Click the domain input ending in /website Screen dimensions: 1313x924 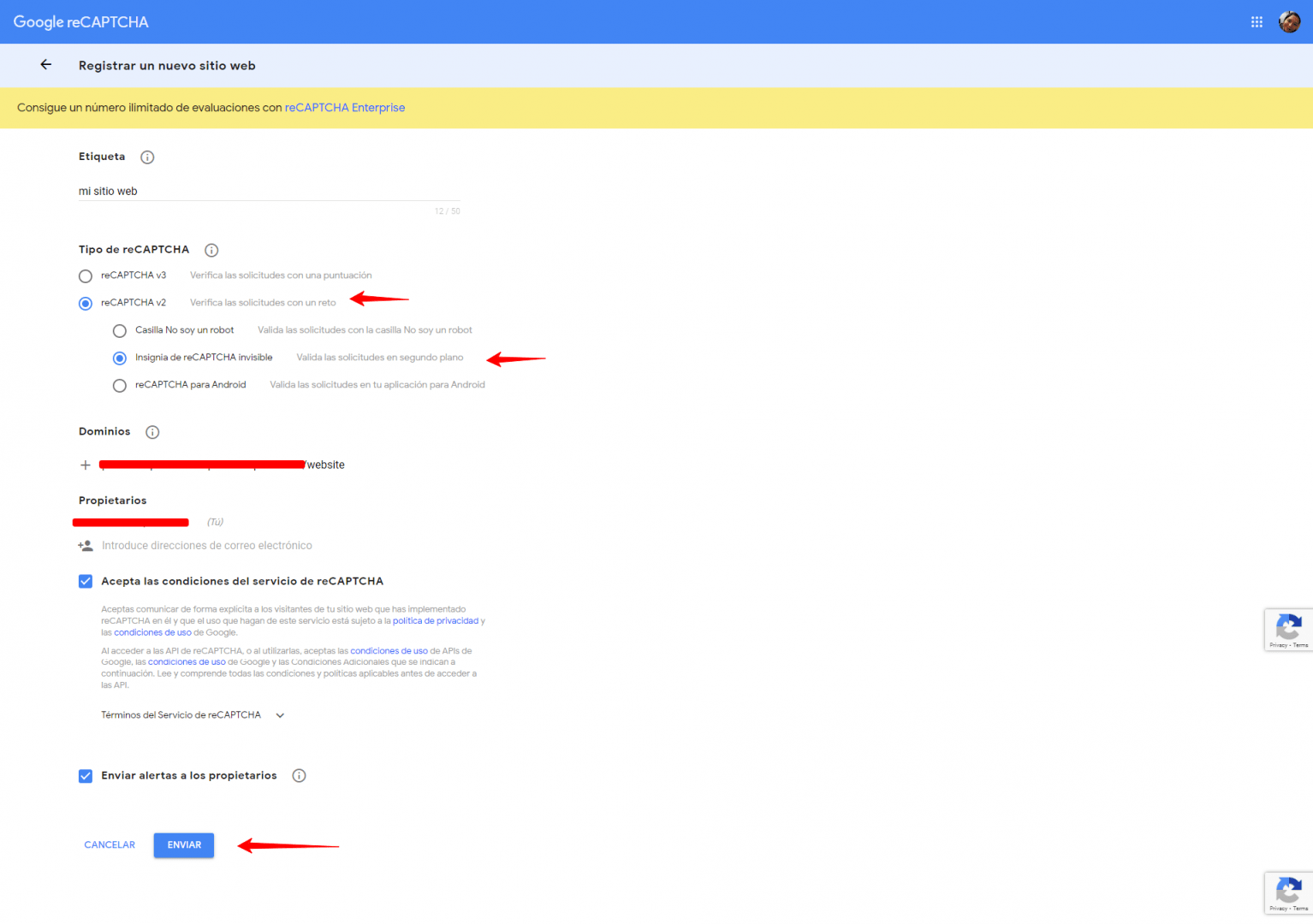point(223,465)
